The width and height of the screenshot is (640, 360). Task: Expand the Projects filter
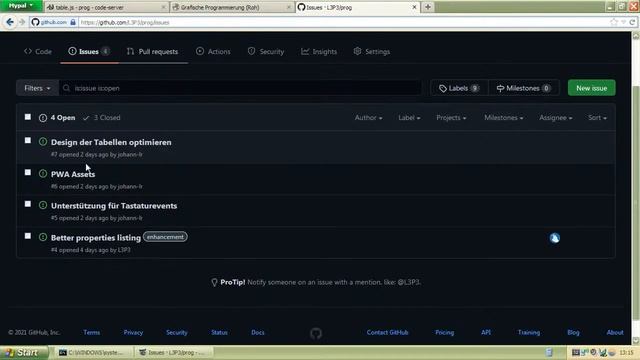click(451, 118)
